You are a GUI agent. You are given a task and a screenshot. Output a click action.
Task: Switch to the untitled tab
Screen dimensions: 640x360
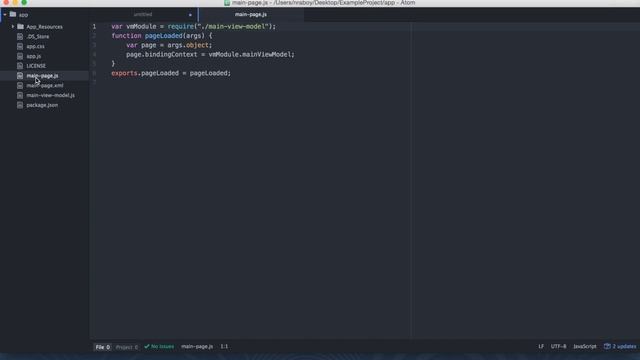[143, 14]
